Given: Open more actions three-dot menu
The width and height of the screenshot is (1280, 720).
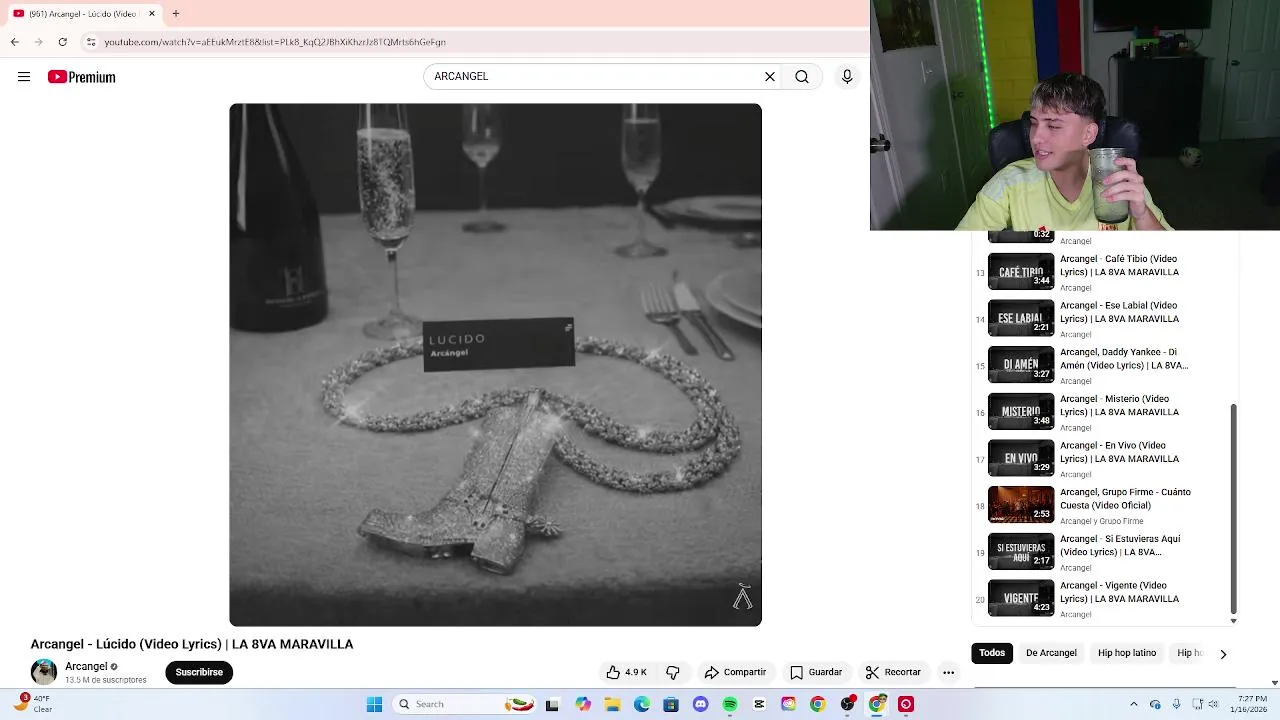Looking at the screenshot, I should tap(949, 672).
